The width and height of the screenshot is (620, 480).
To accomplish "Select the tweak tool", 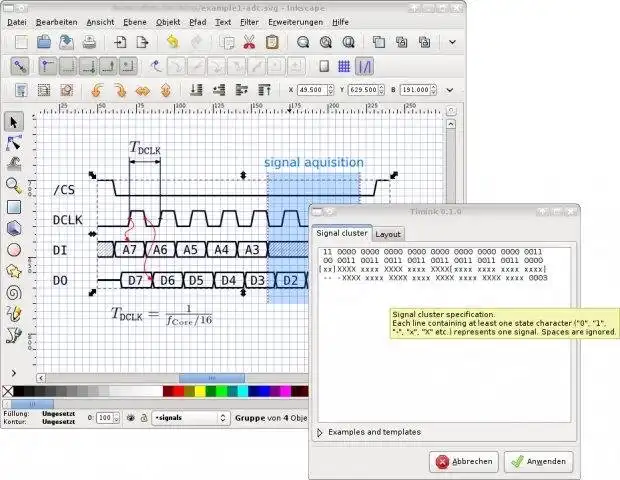I will (x=14, y=164).
